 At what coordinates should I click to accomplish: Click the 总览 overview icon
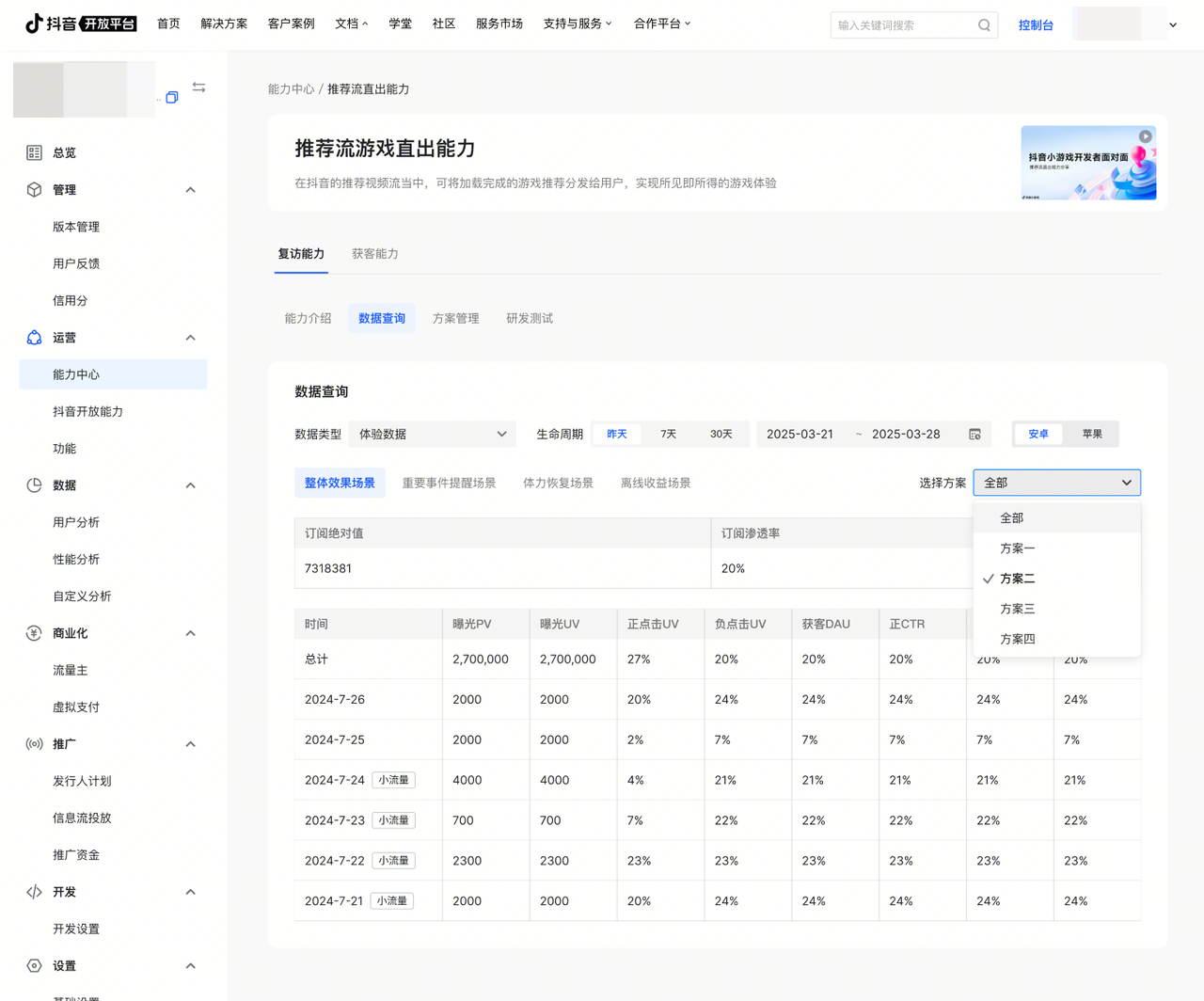(x=34, y=152)
